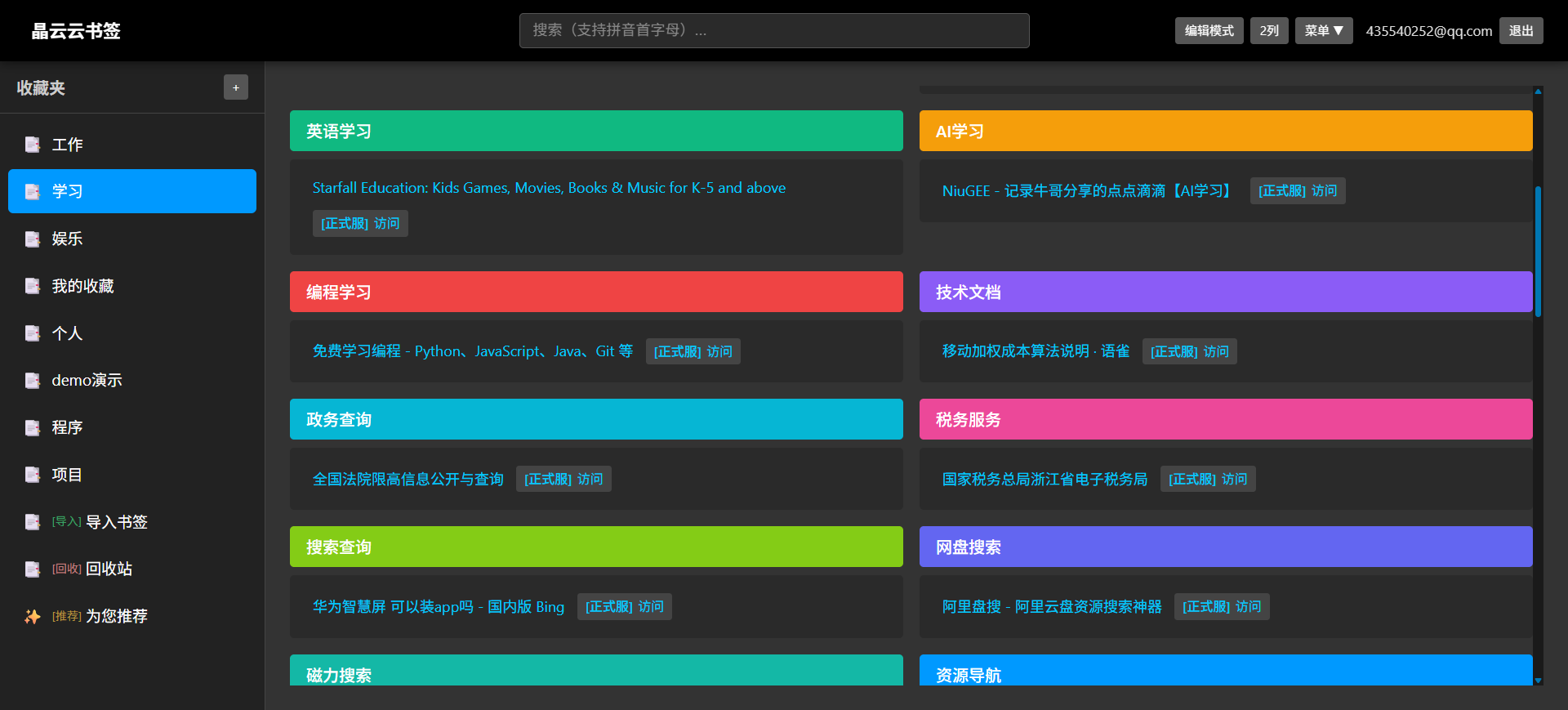Click the scrollbar down arrow

(x=1538, y=681)
